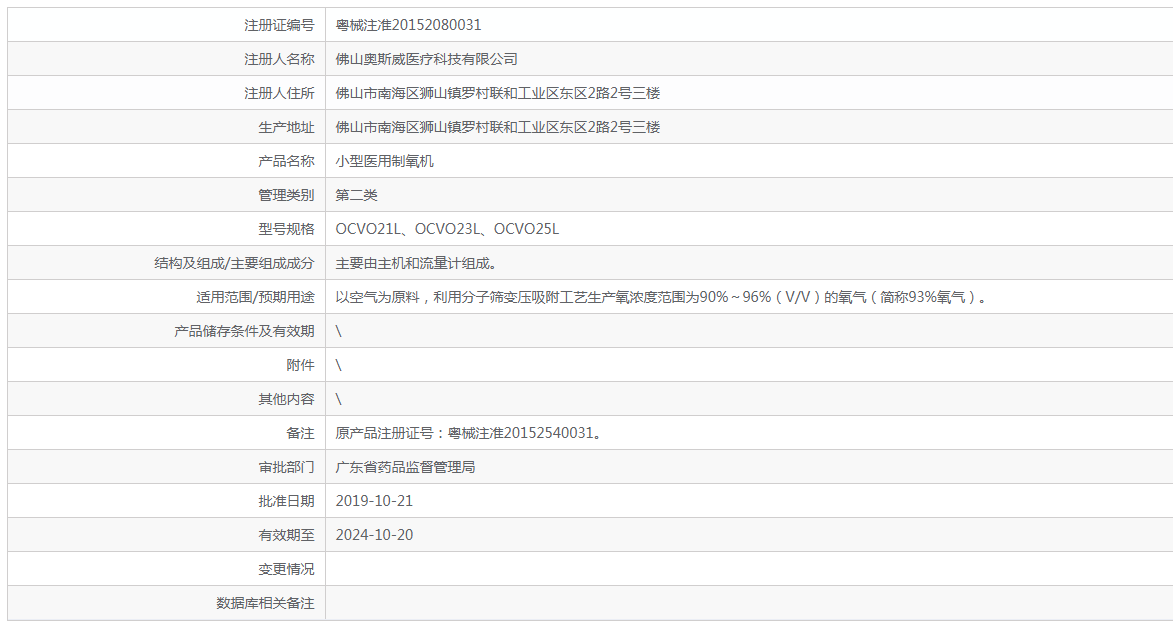Screen dimensions: 1173x623
Task: Select the remark 原产品注册证号：粤械注准20152540031。
Action: [469, 433]
